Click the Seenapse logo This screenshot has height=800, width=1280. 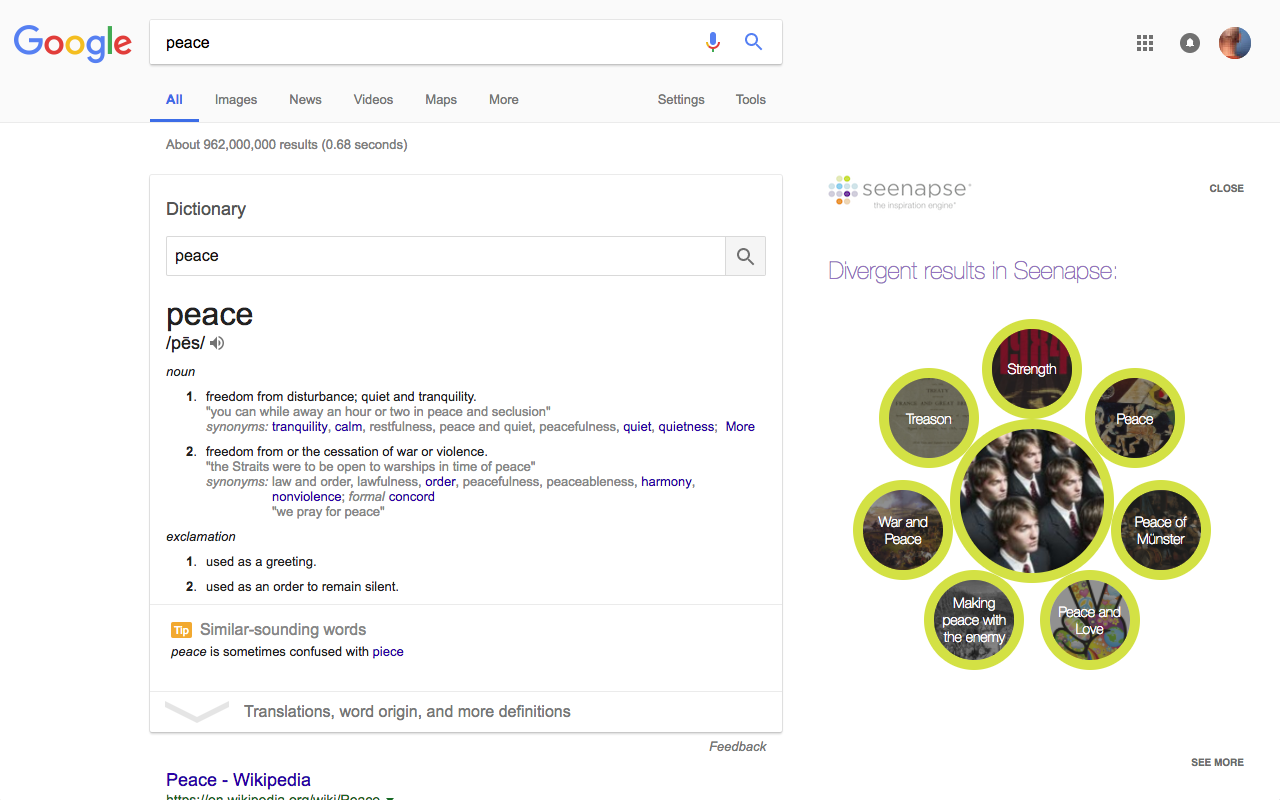pos(897,190)
